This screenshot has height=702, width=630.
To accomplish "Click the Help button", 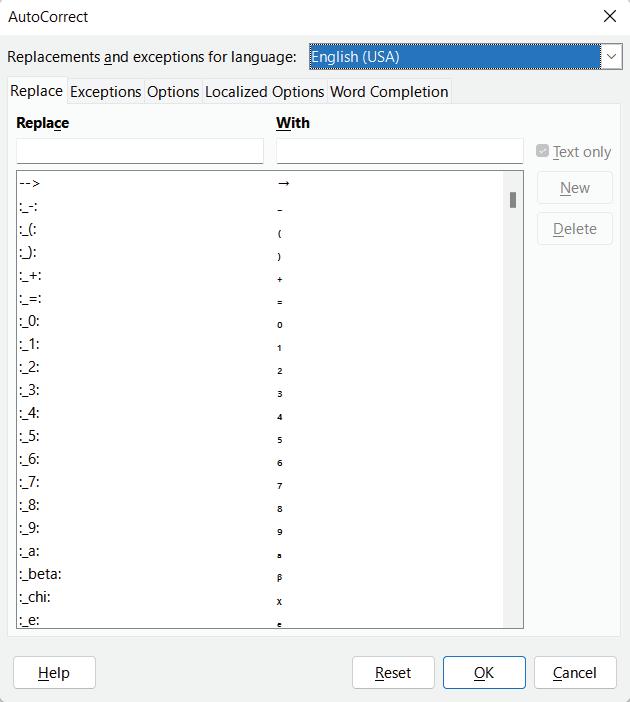I will 54,673.
